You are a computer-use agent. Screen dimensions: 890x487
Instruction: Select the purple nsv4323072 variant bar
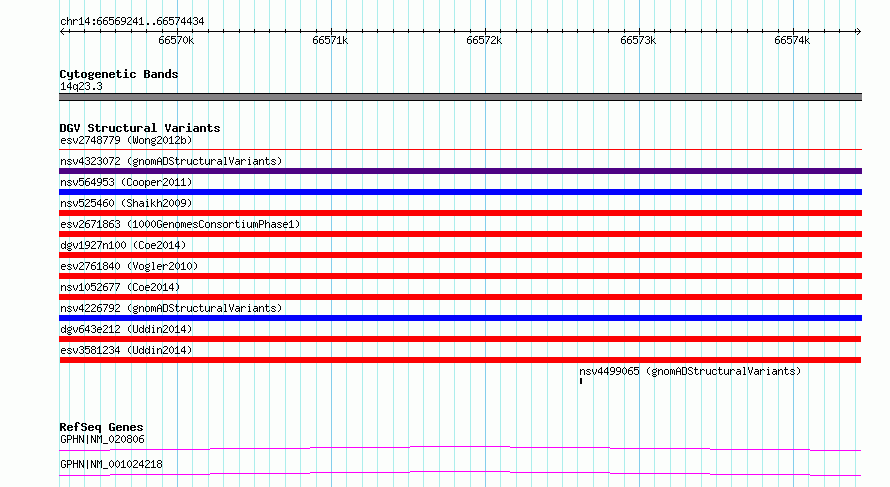460,171
